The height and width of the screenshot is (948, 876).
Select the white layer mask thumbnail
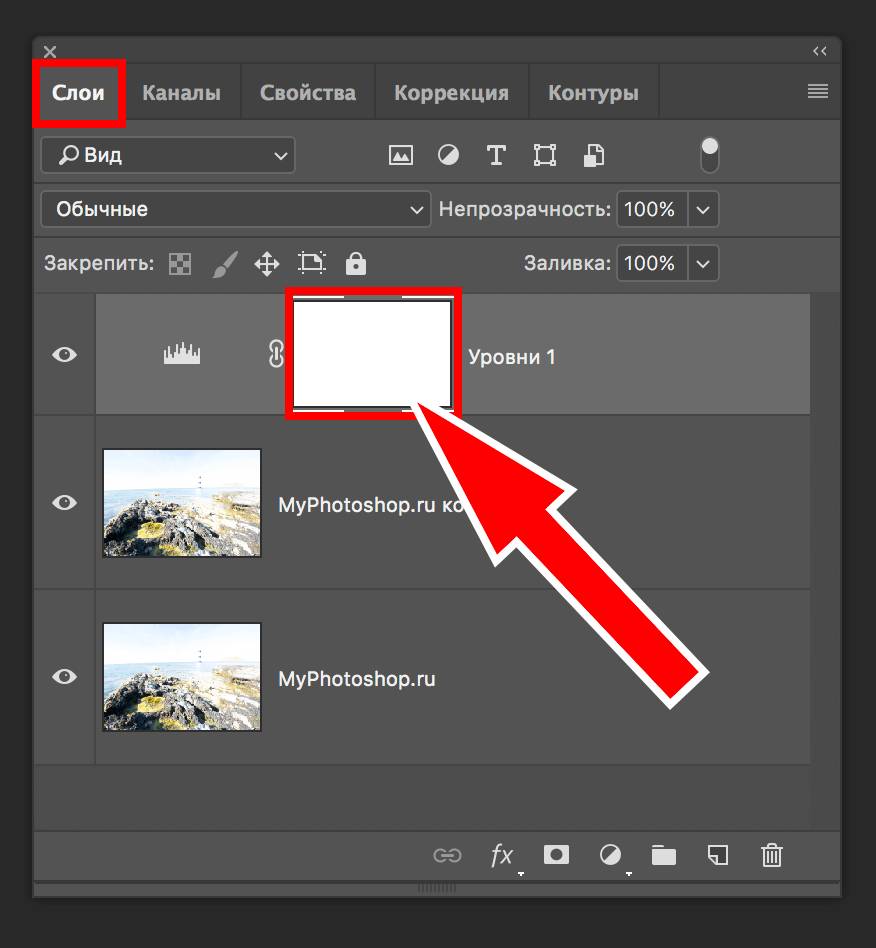coord(372,355)
